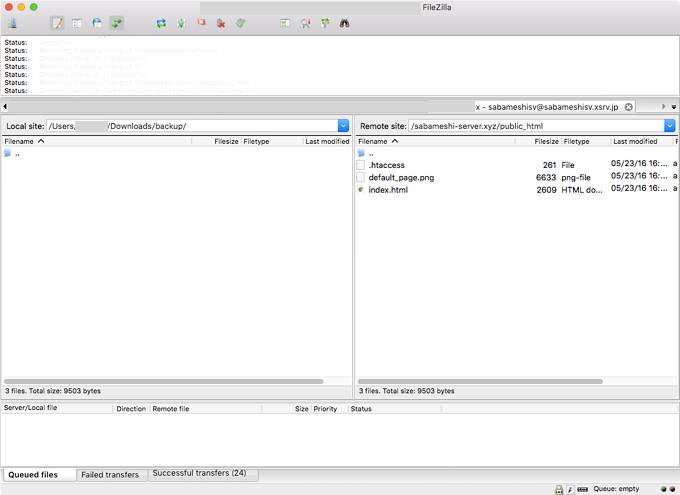Viewport: 680px width, 495px height.
Task: Click the 2609 filesize value
Action: 546,190
